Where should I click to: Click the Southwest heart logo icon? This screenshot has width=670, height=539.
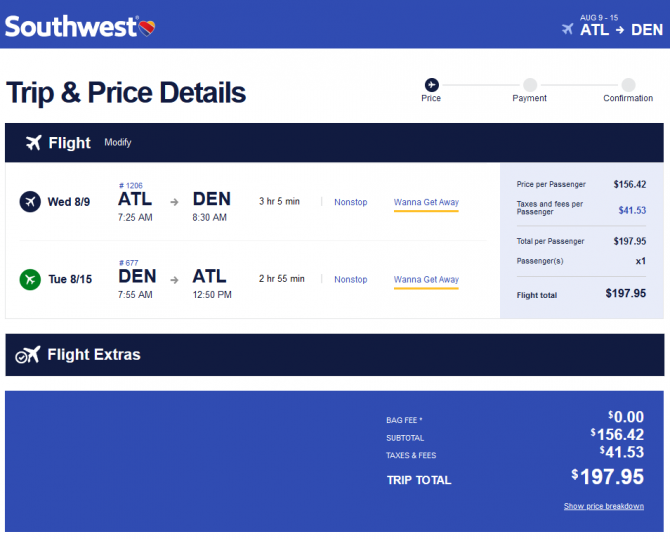click(147, 28)
